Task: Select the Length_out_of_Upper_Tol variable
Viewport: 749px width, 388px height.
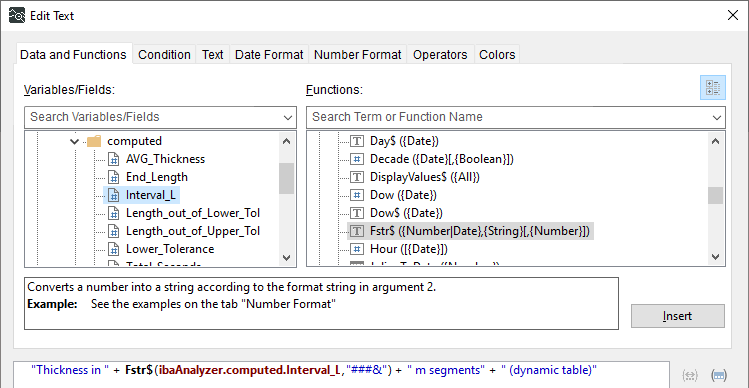Action: 193,231
